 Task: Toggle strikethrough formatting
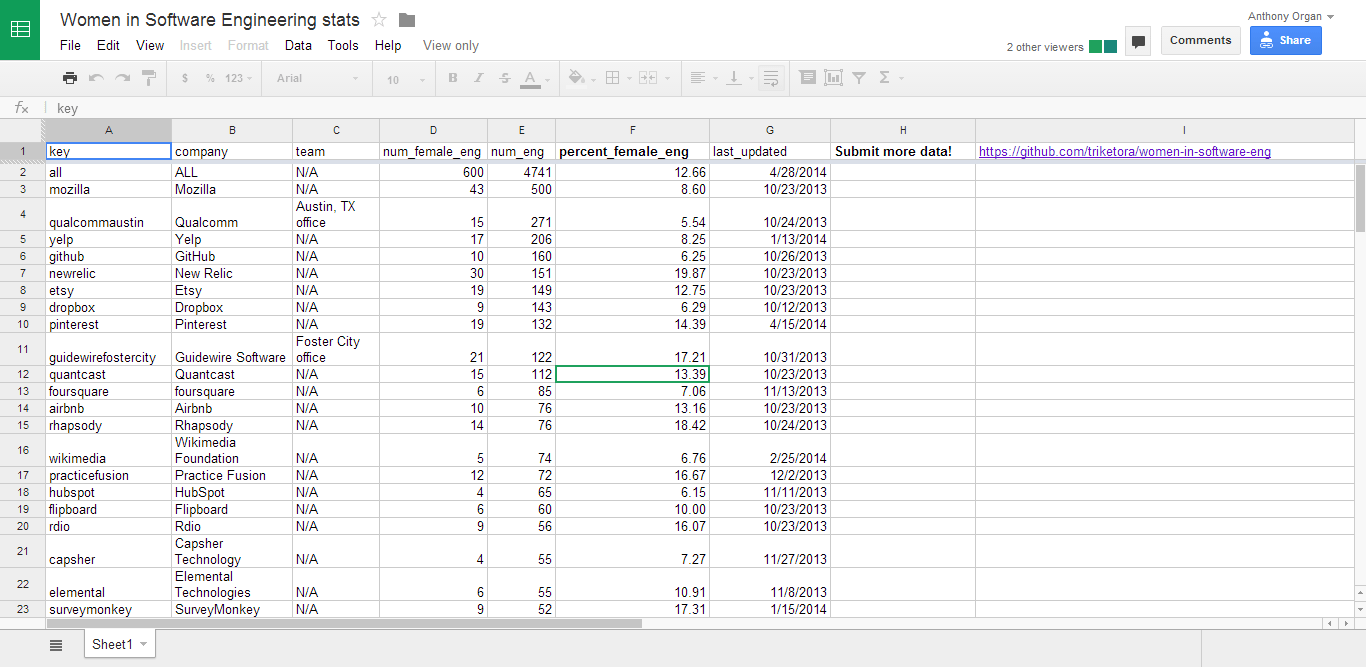[504, 78]
